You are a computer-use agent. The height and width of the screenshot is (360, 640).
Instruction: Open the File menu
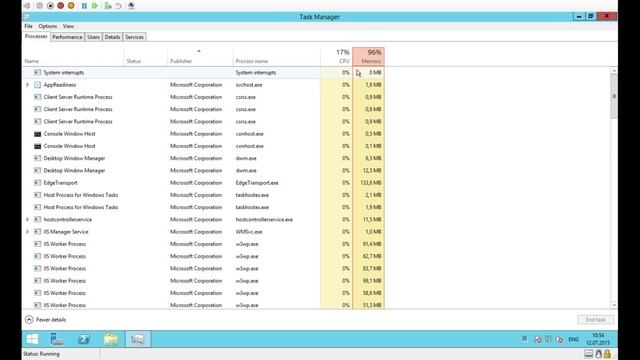coord(28,26)
